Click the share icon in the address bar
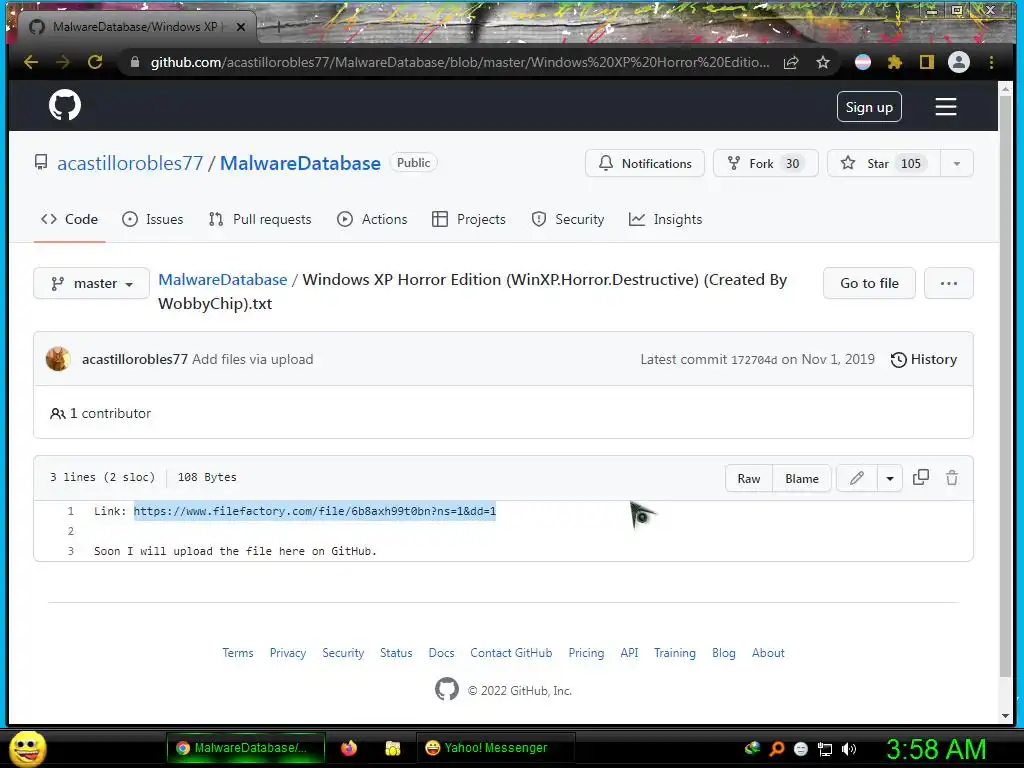Screen dimensions: 1024x768 click(x=791, y=63)
